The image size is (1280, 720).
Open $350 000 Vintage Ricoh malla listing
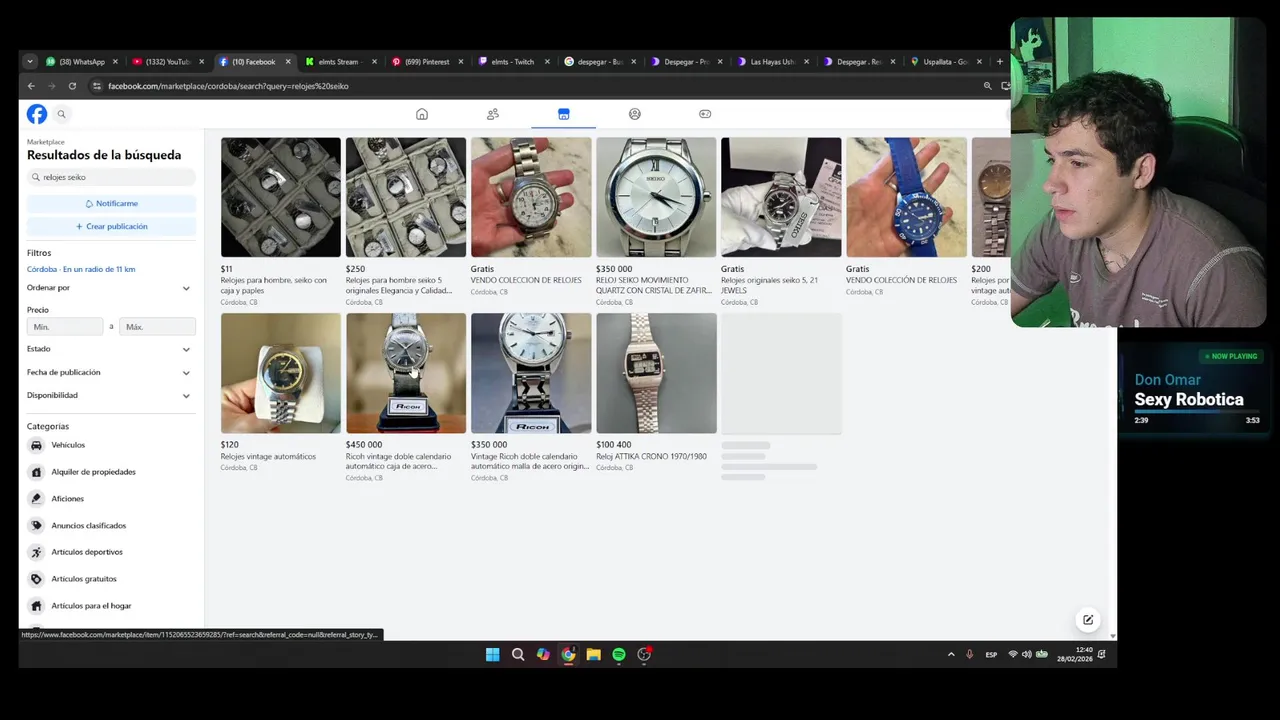tap(531, 397)
